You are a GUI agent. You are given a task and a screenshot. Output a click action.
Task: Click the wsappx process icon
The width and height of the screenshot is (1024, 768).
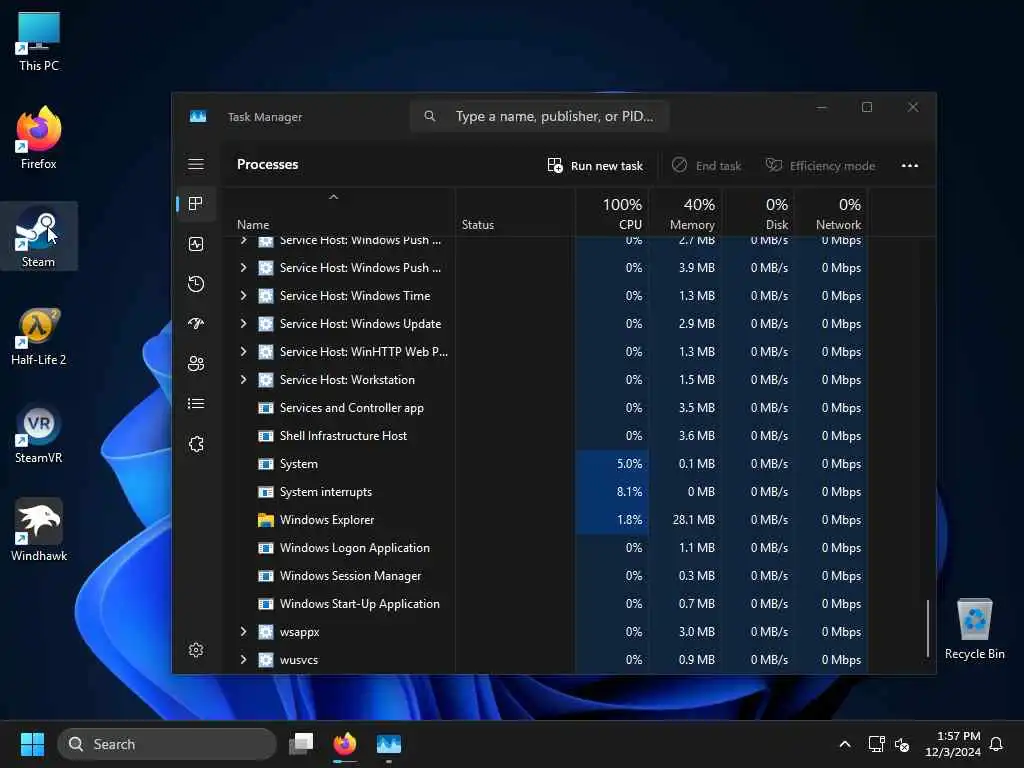point(266,632)
